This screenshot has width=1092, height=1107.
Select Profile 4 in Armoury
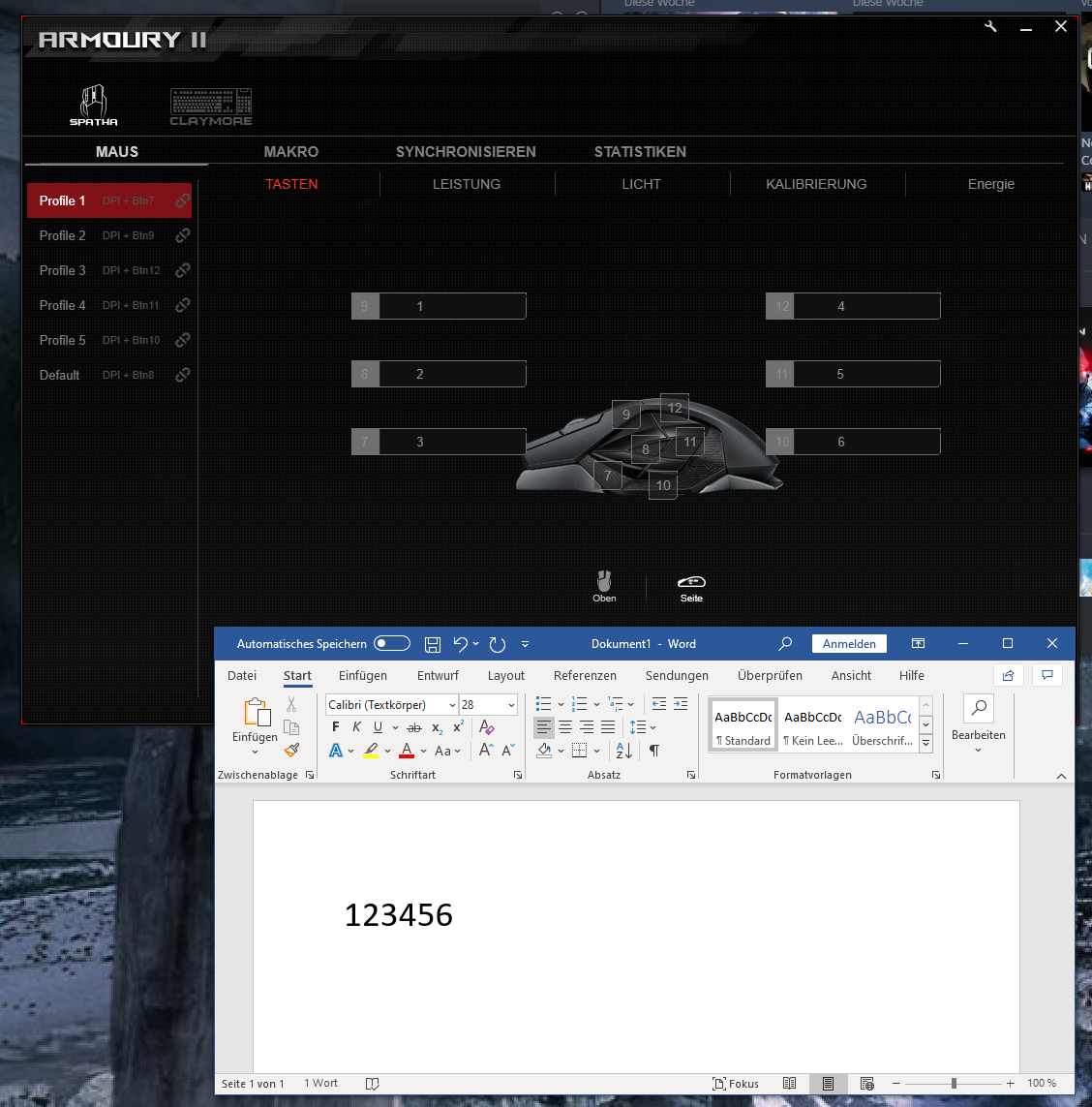[109, 306]
